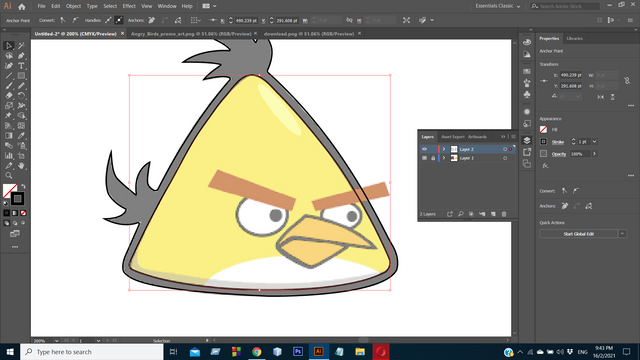Select the Rotate tool

21,96
